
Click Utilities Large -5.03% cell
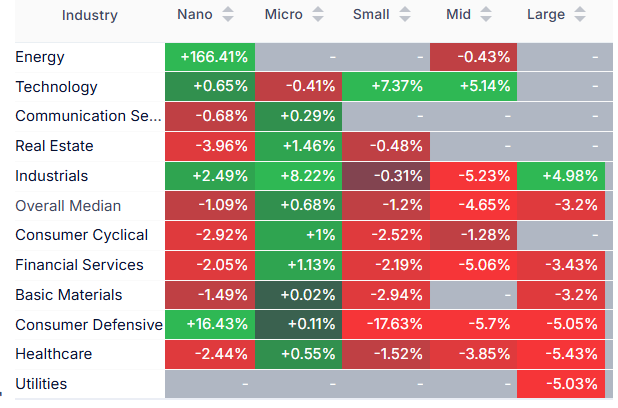562,384
